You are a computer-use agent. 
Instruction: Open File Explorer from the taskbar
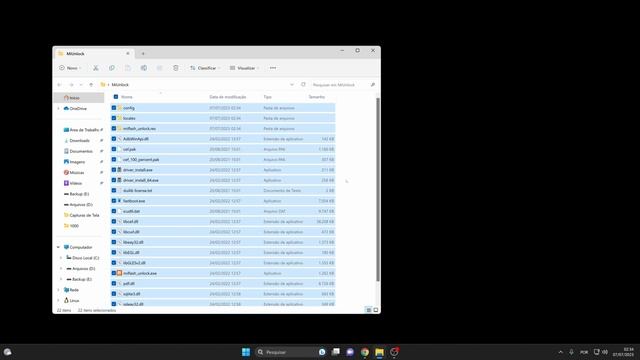click(379, 352)
